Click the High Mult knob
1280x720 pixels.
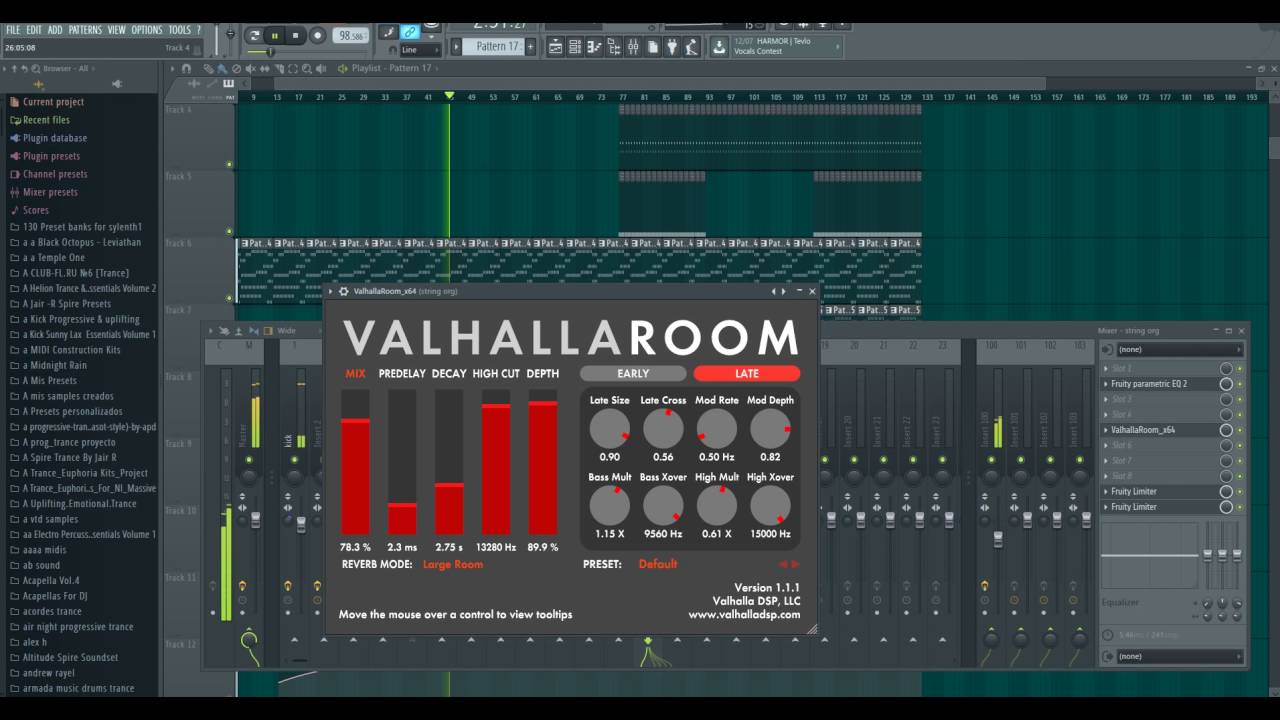point(717,506)
